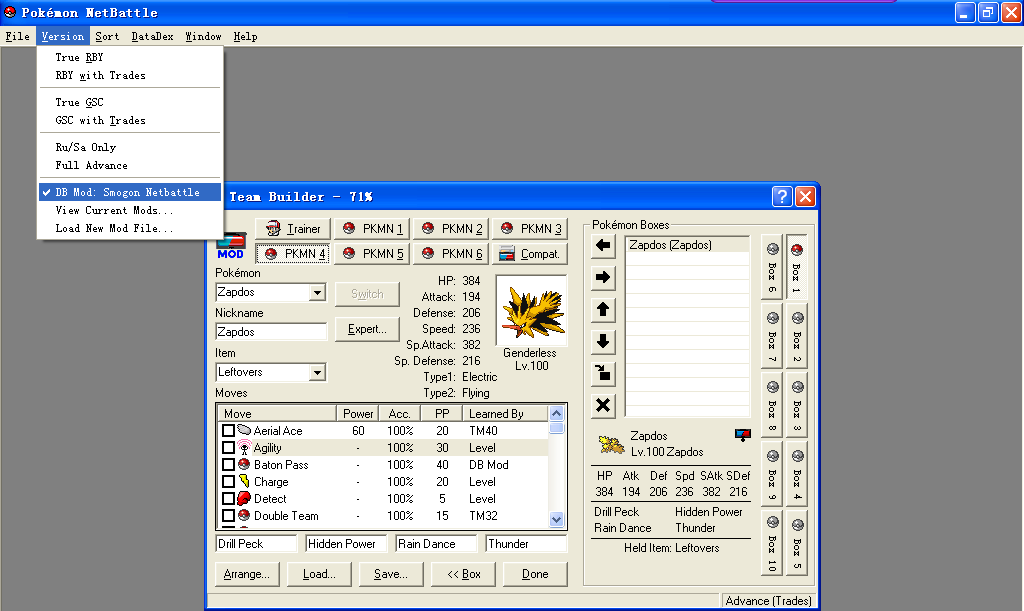Click the Expert... button
The image size is (1024, 611).
(x=367, y=329)
